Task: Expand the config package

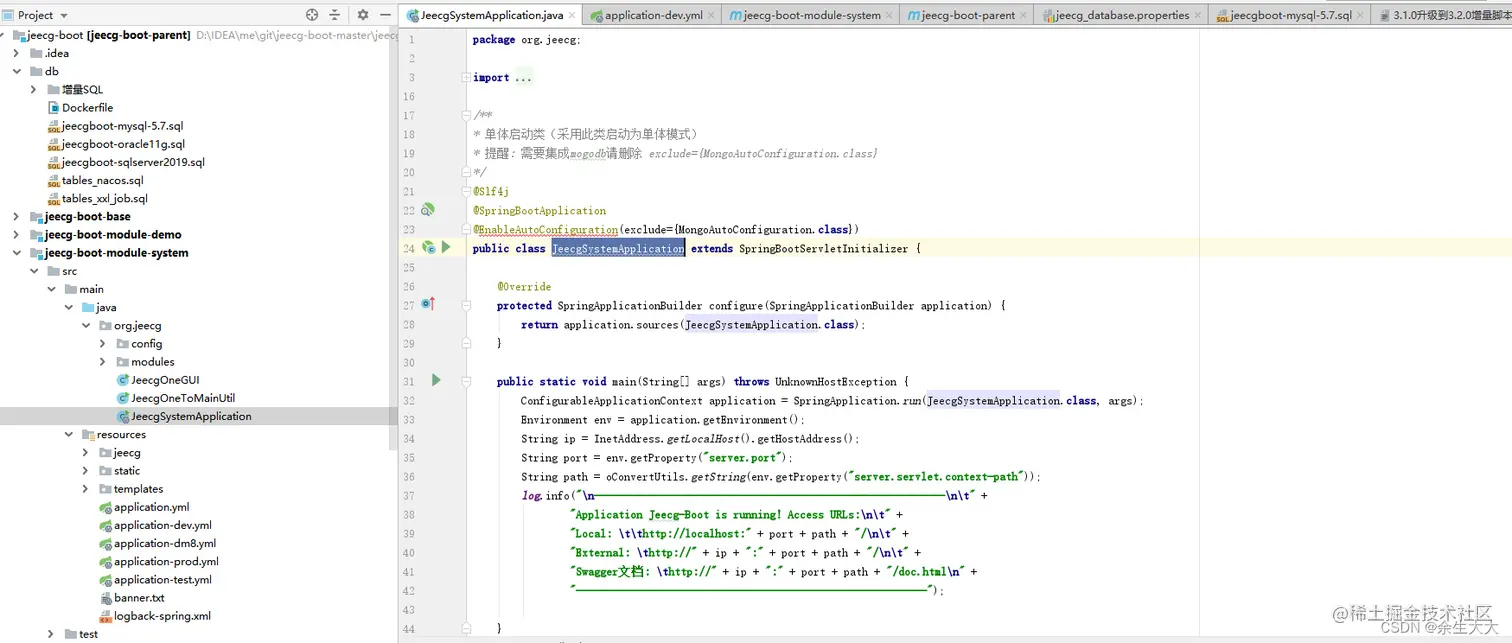Action: click(103, 343)
